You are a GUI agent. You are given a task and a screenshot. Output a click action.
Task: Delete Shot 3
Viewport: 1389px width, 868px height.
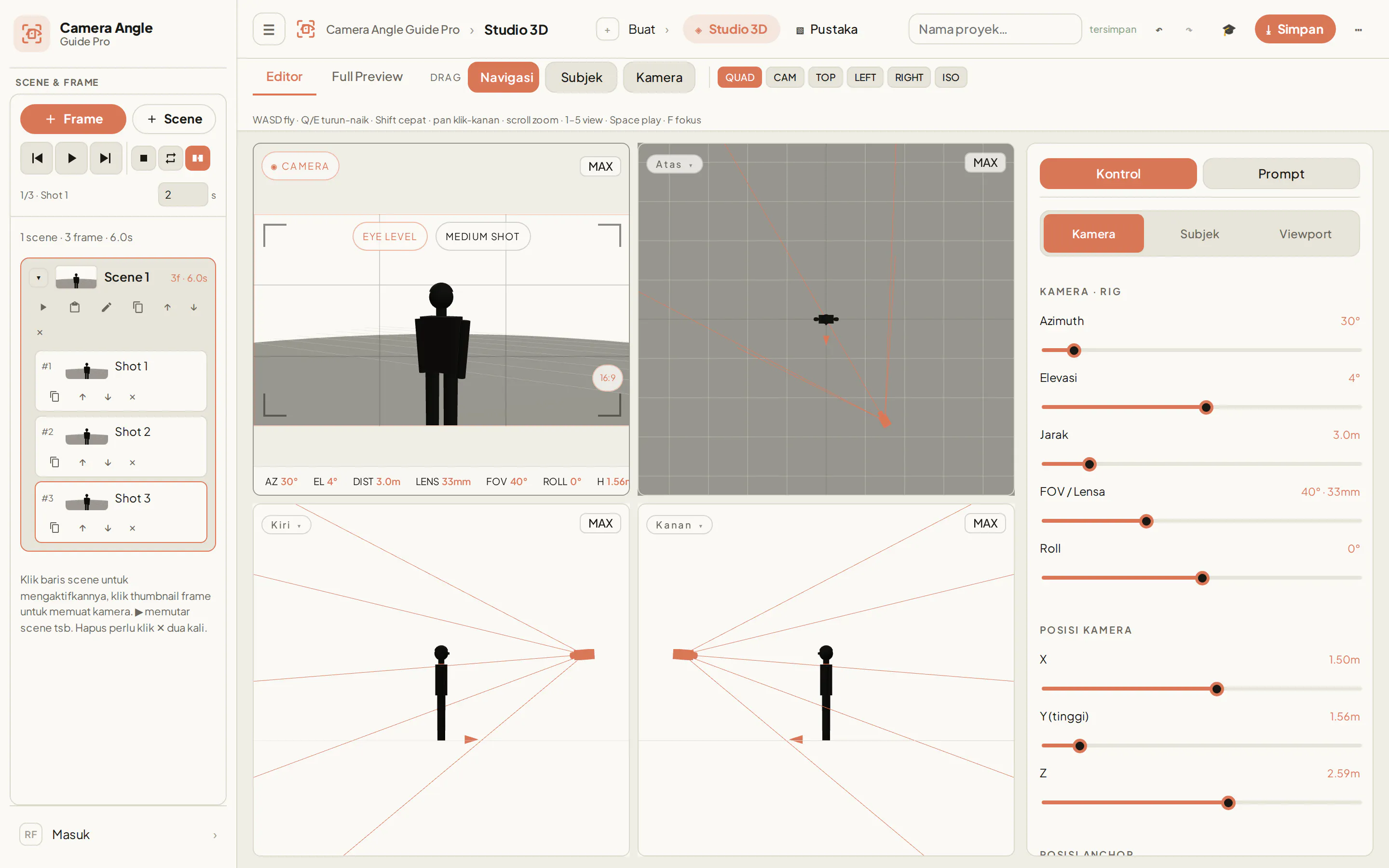click(133, 528)
